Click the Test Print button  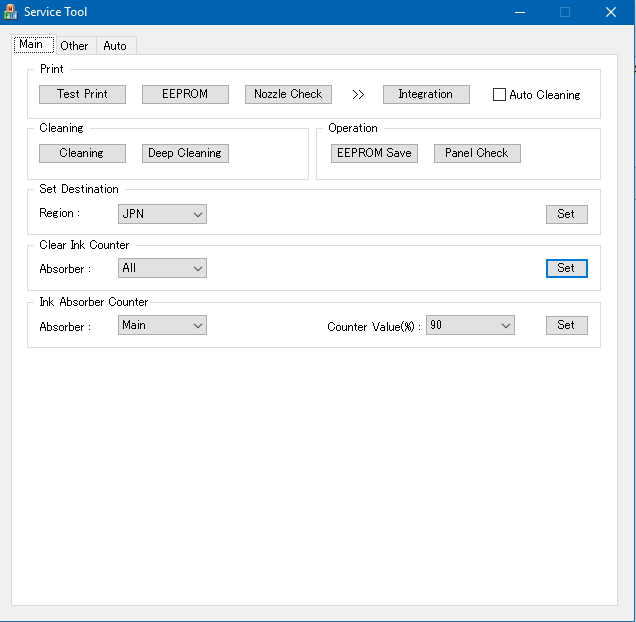(x=82, y=94)
